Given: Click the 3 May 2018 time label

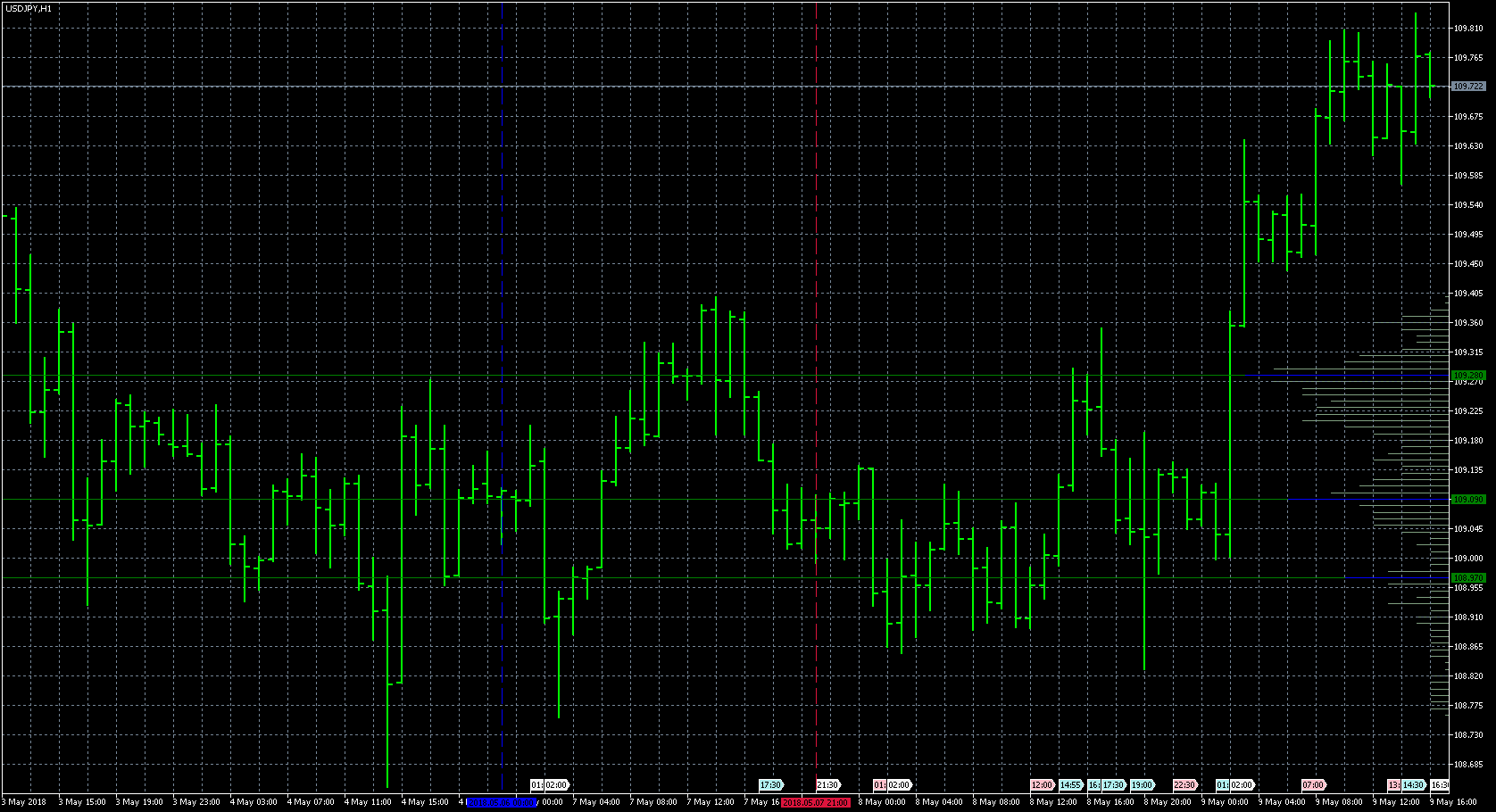Looking at the screenshot, I should coord(24,802).
